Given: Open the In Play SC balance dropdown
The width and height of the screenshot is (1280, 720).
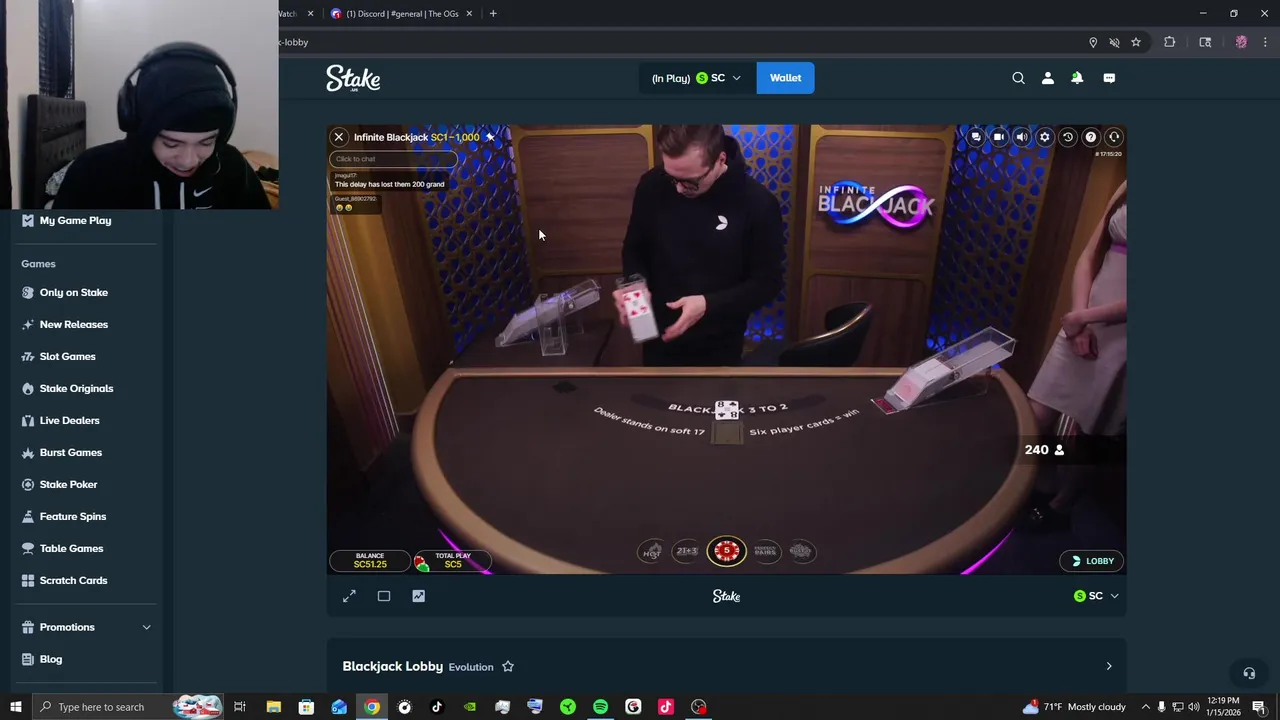Looking at the screenshot, I should point(696,78).
